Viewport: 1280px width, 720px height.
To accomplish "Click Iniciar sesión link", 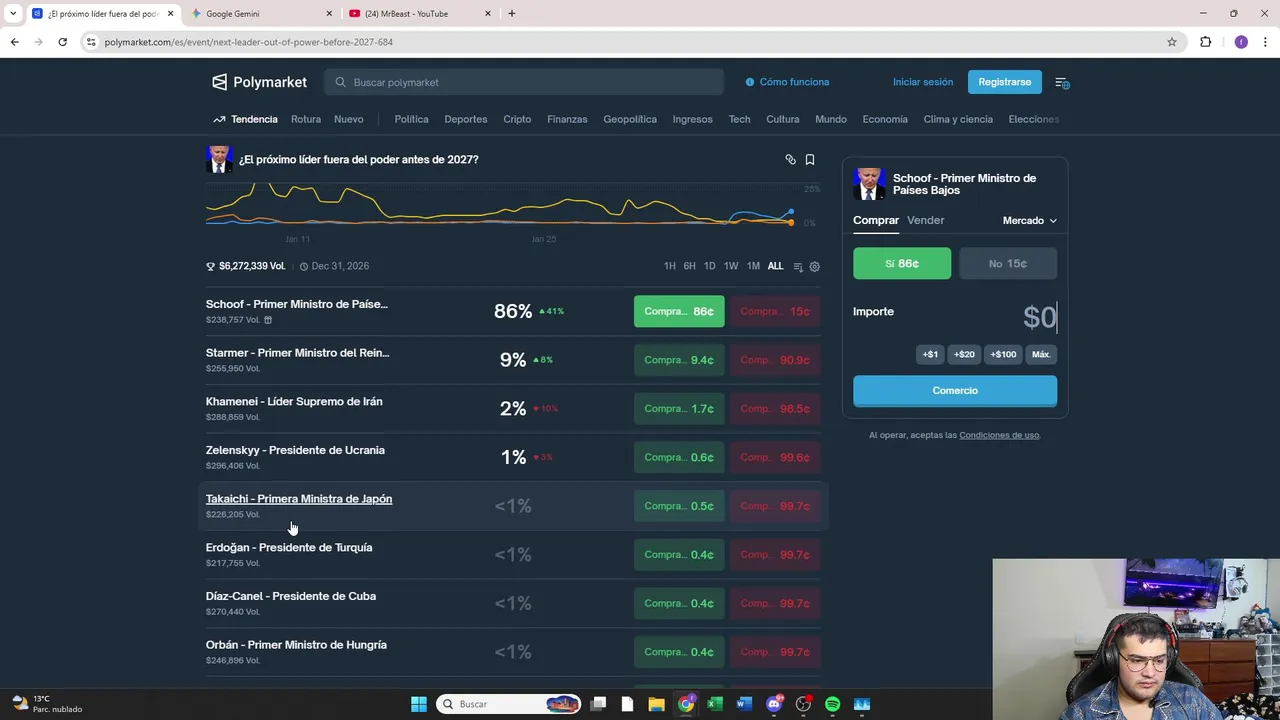I will [923, 82].
